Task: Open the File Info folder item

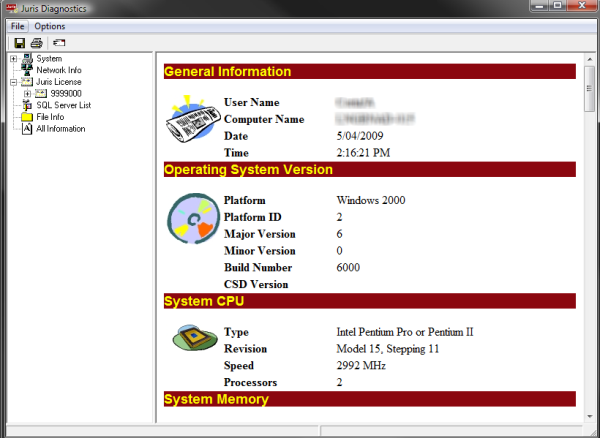Action: [x=50, y=117]
